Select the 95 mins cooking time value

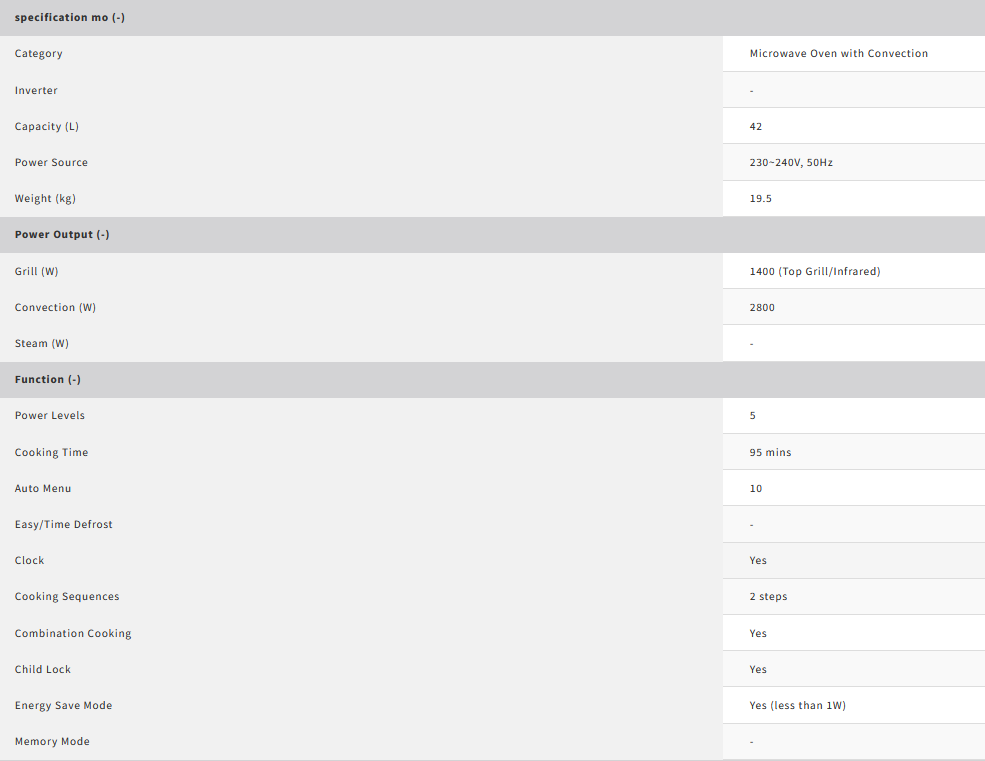(x=770, y=453)
